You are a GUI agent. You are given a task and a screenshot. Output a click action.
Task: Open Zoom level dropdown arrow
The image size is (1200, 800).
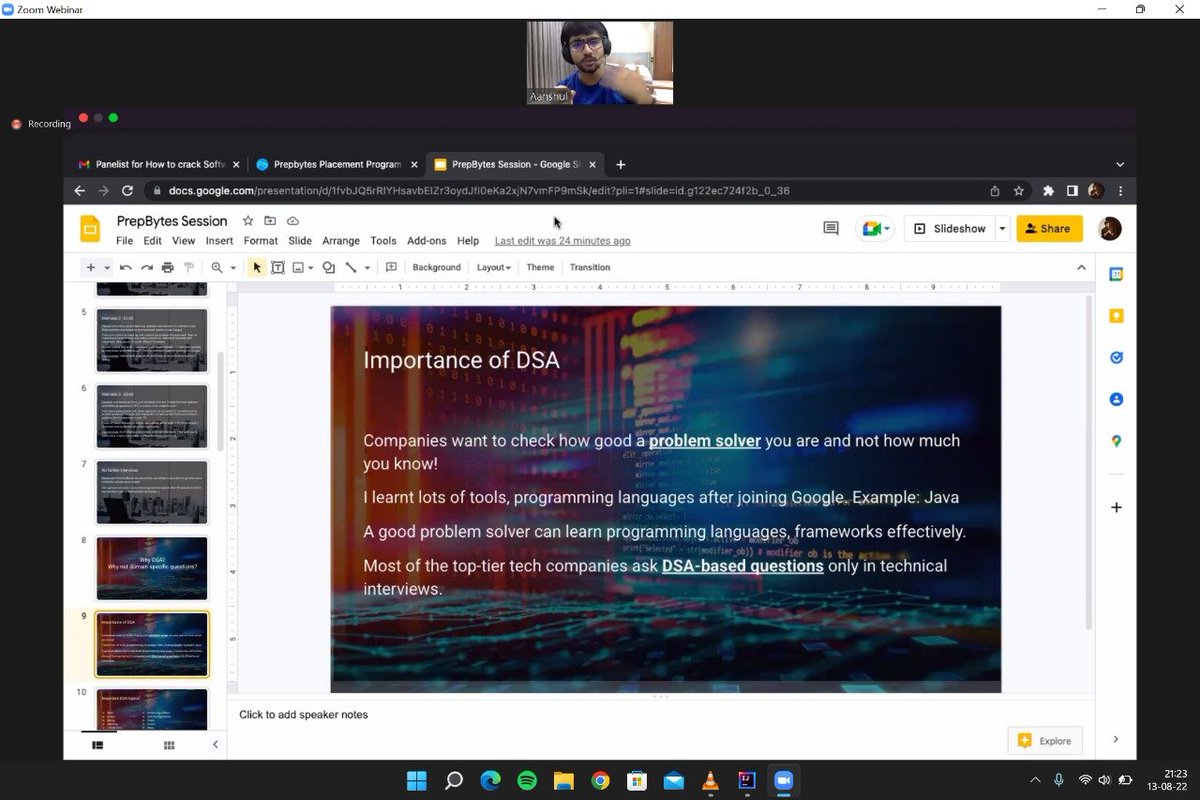pyautogui.click(x=233, y=267)
